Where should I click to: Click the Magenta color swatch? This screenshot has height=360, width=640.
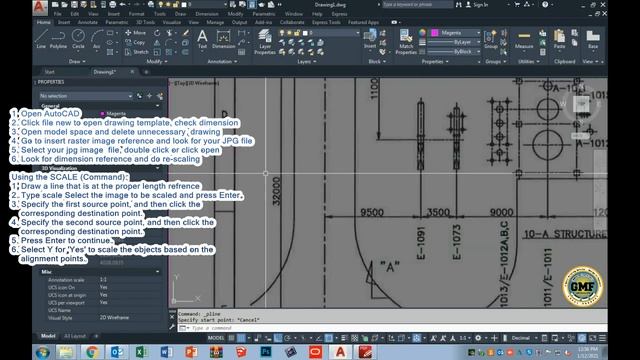435,33
